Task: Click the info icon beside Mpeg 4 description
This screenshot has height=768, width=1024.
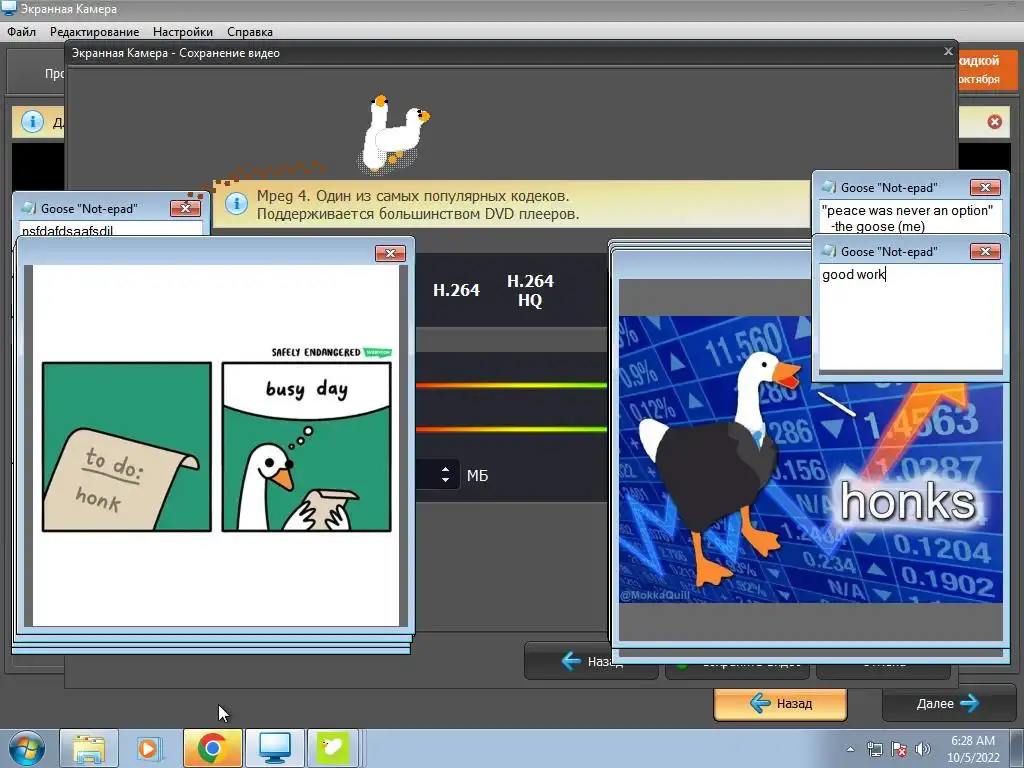Action: point(236,204)
